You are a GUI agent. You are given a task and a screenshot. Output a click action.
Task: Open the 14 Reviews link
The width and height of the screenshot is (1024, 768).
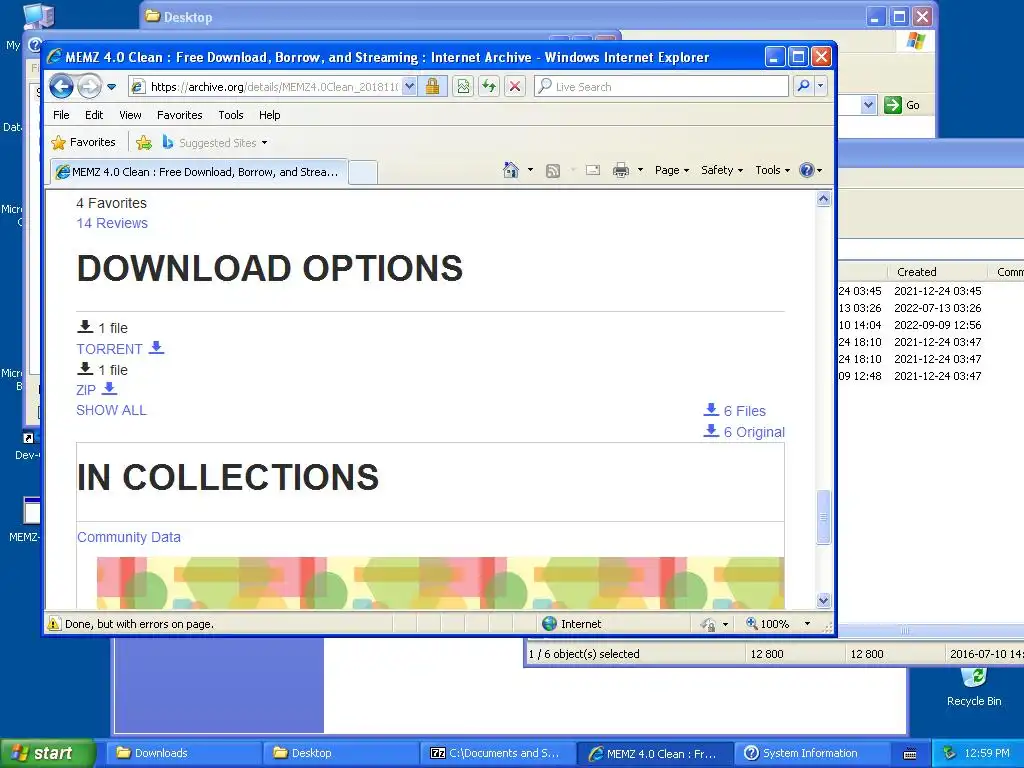[112, 223]
